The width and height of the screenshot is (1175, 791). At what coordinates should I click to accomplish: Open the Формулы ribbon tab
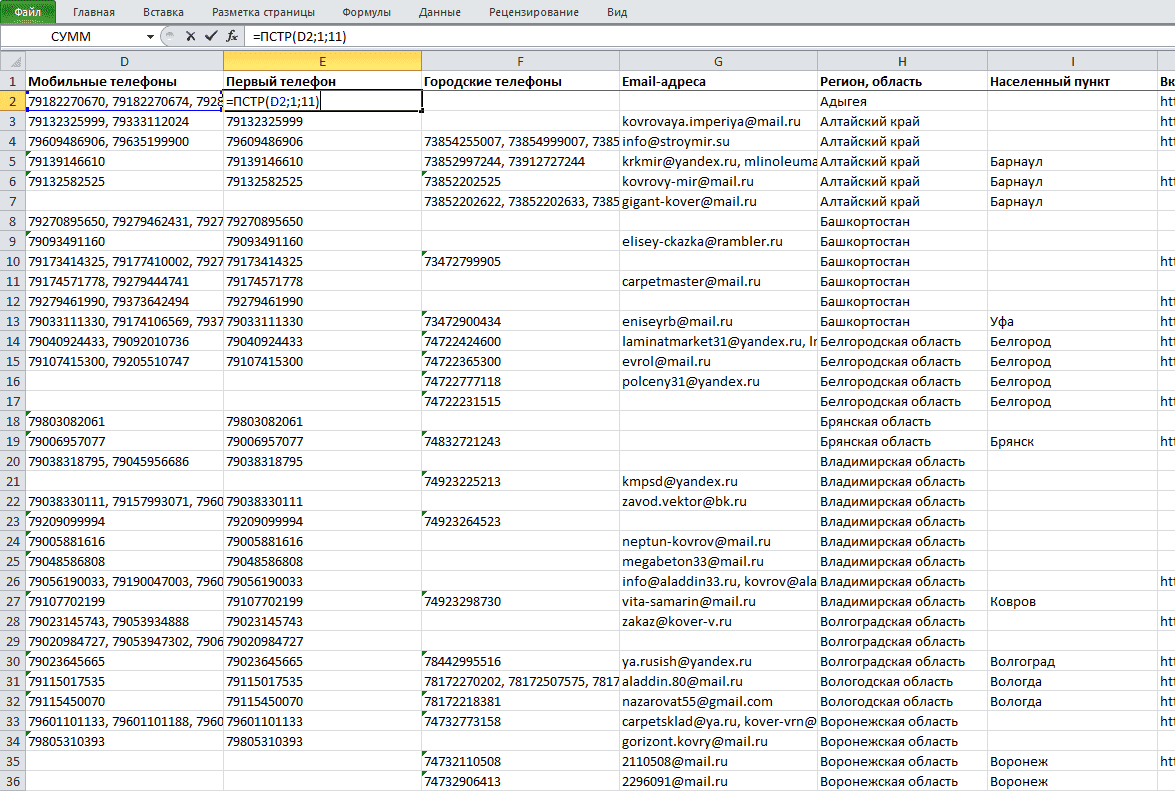pyautogui.click(x=366, y=12)
